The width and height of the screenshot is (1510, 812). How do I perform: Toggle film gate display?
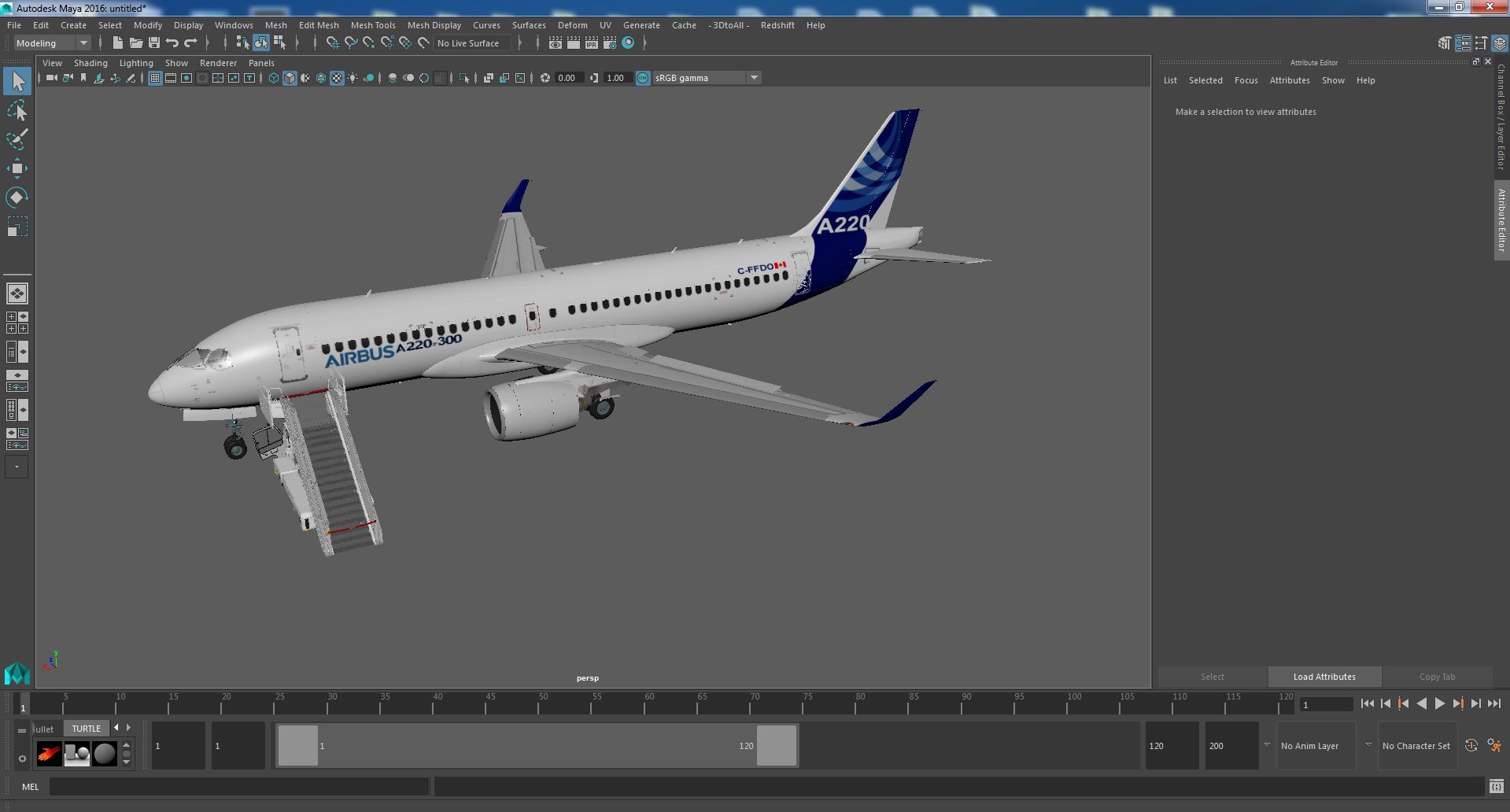coord(171,78)
